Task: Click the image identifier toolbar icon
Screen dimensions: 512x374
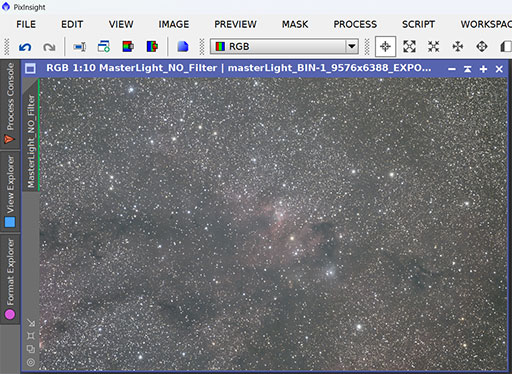Action: [x=80, y=47]
